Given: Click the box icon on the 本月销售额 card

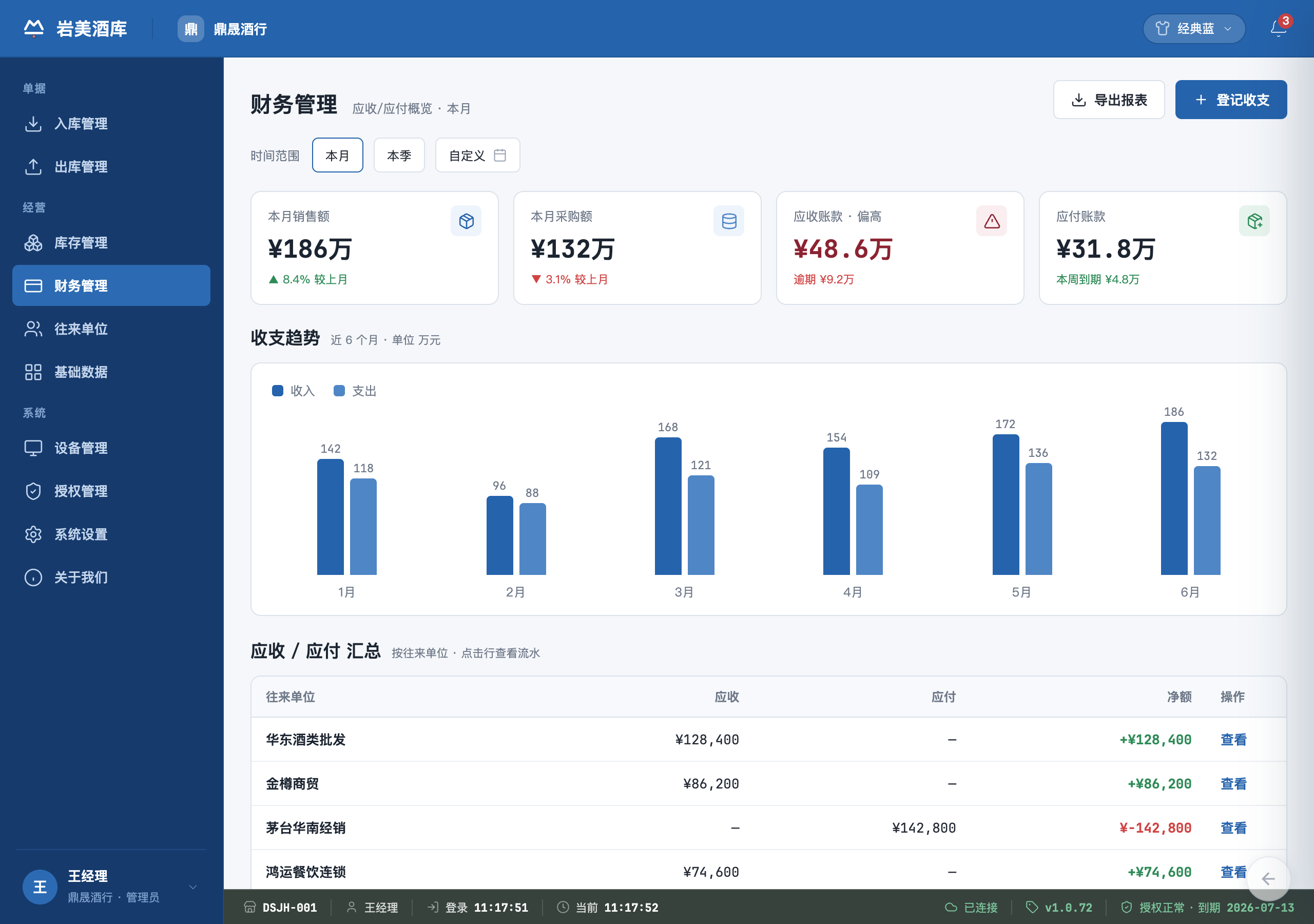Looking at the screenshot, I should point(466,221).
